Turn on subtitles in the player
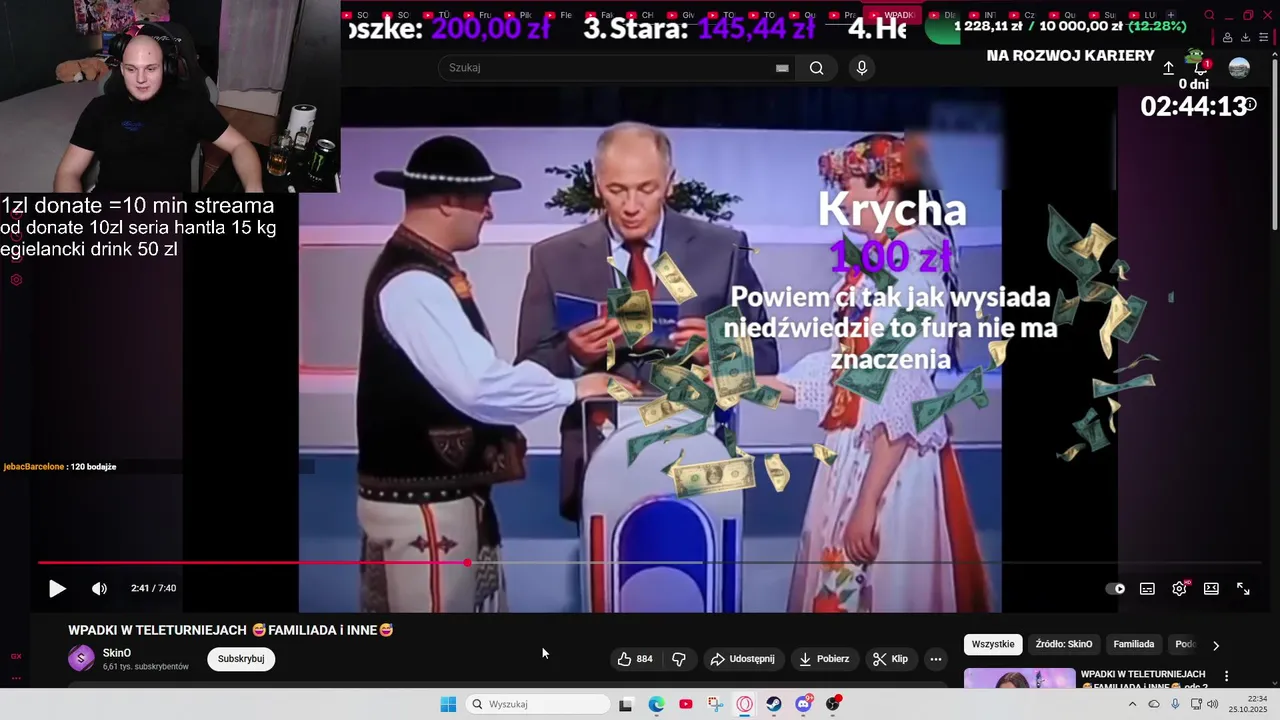1280x720 pixels. (1147, 589)
